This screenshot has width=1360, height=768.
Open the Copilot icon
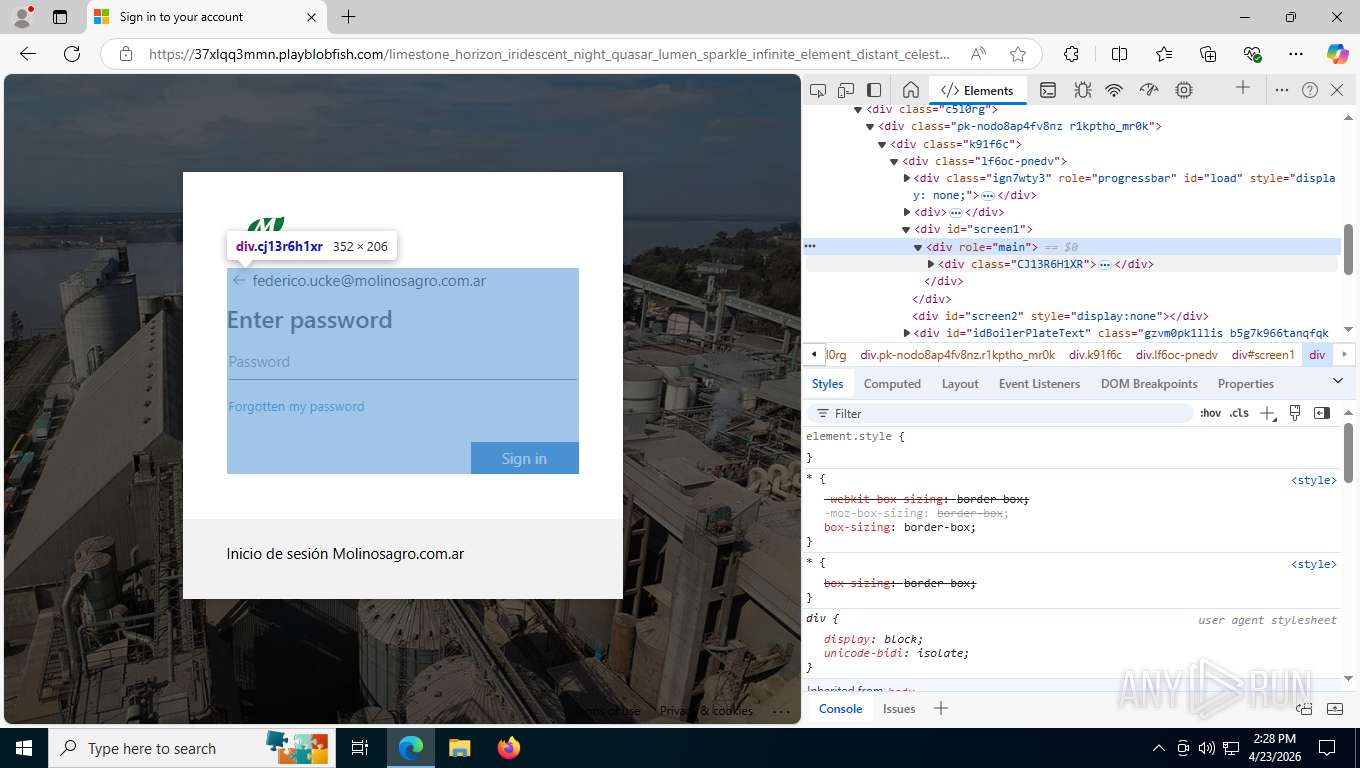[x=1337, y=54]
